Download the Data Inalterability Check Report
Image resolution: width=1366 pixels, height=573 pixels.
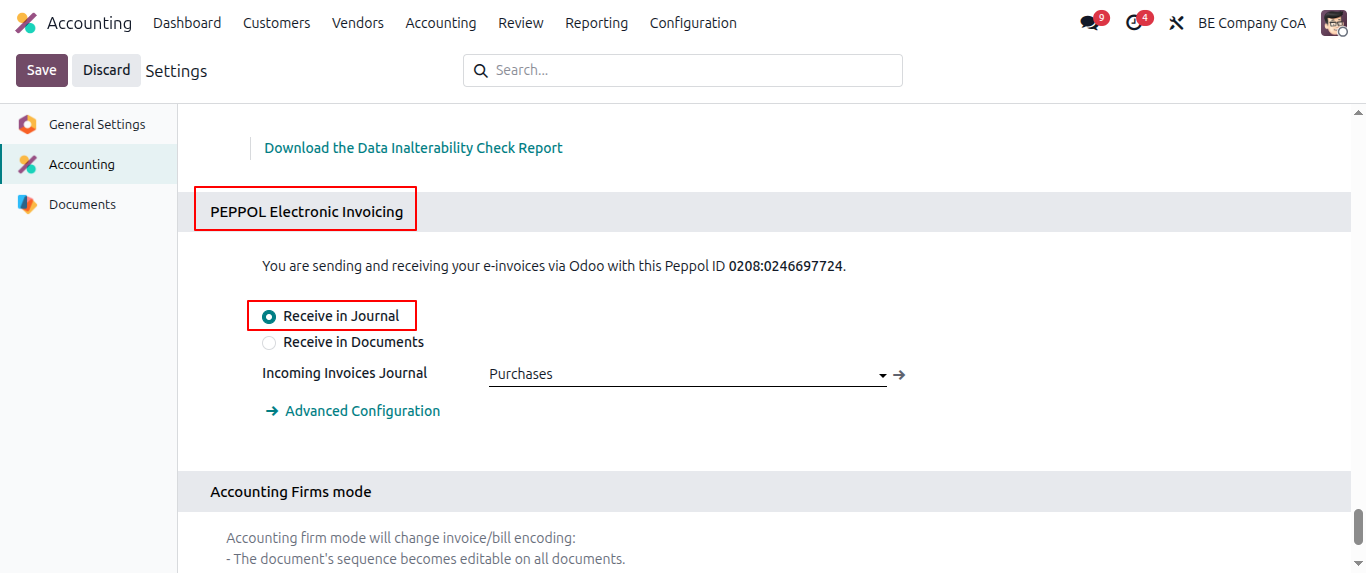tap(413, 148)
